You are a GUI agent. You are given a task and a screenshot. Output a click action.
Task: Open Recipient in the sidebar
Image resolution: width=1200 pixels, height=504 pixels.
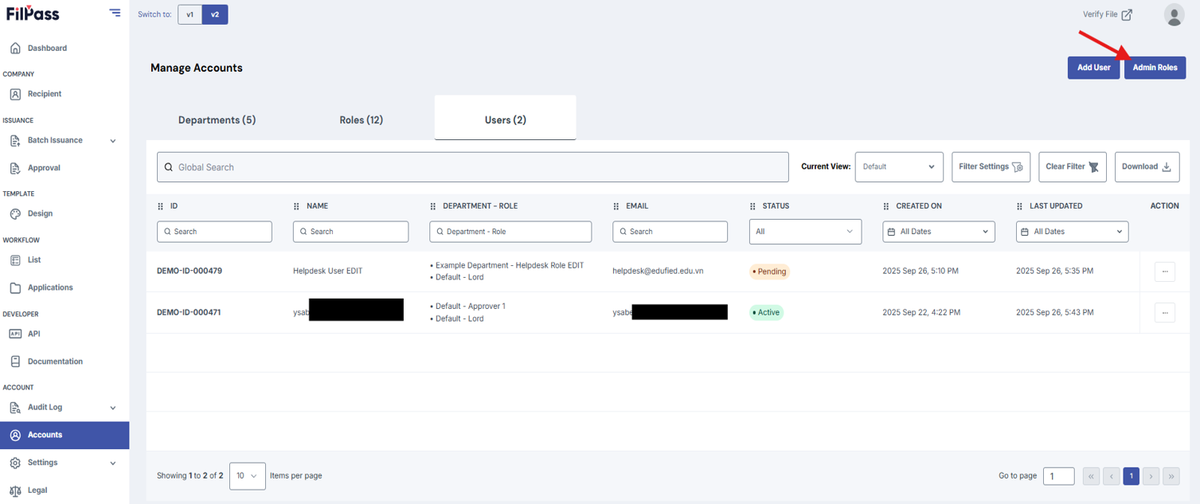[44, 94]
